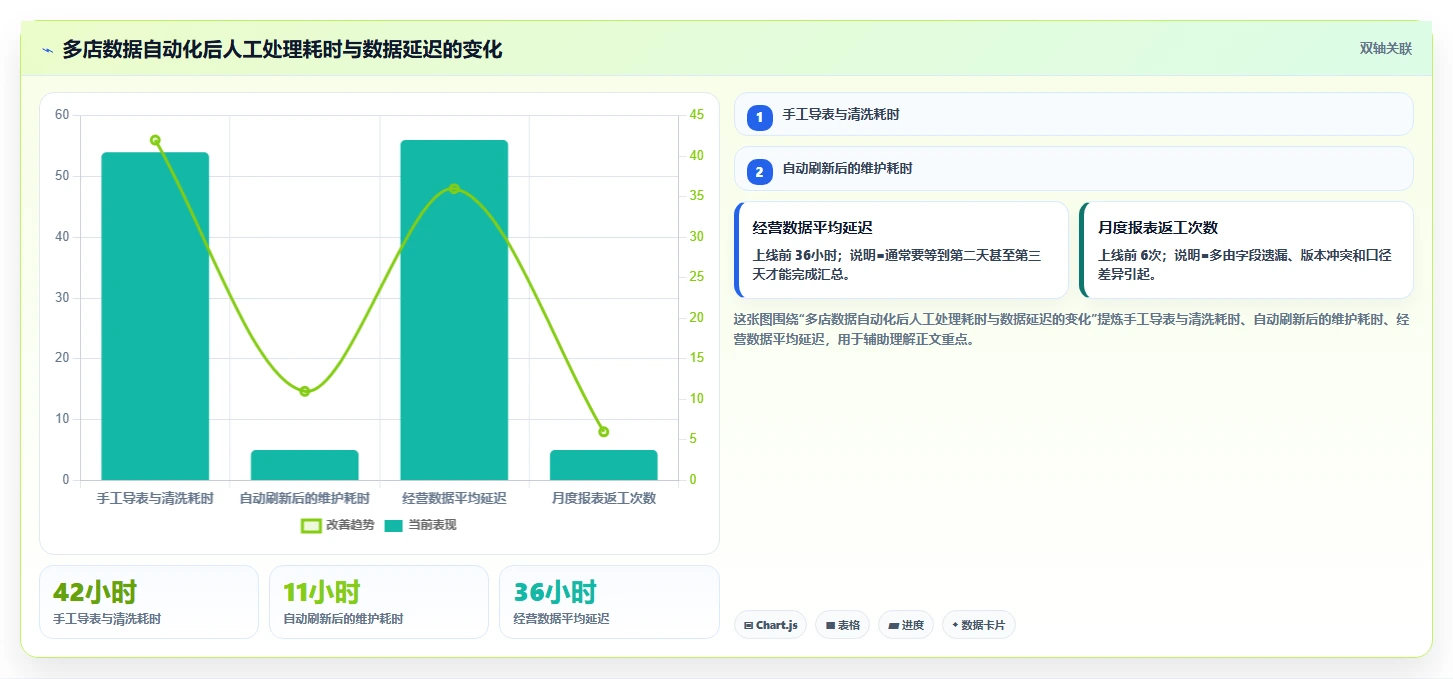Open the 月度报表返工次数 info card
Image resolution: width=1453 pixels, height=679 pixels.
(x=1246, y=250)
